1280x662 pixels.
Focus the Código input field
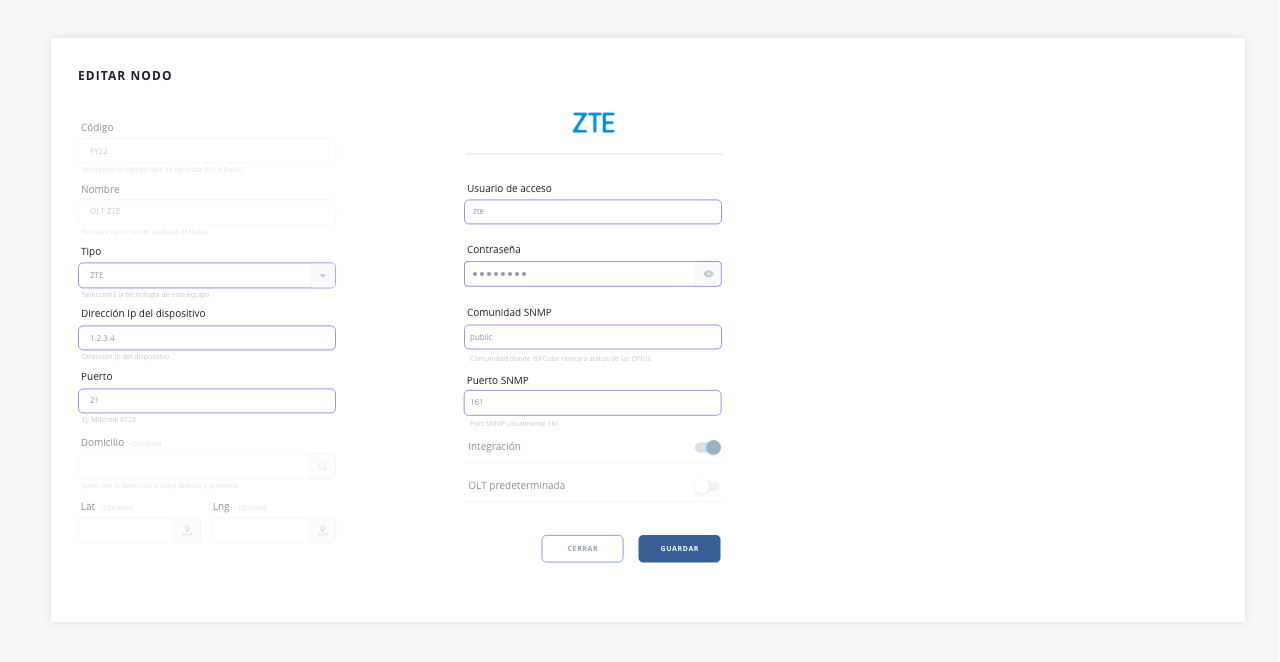point(206,151)
